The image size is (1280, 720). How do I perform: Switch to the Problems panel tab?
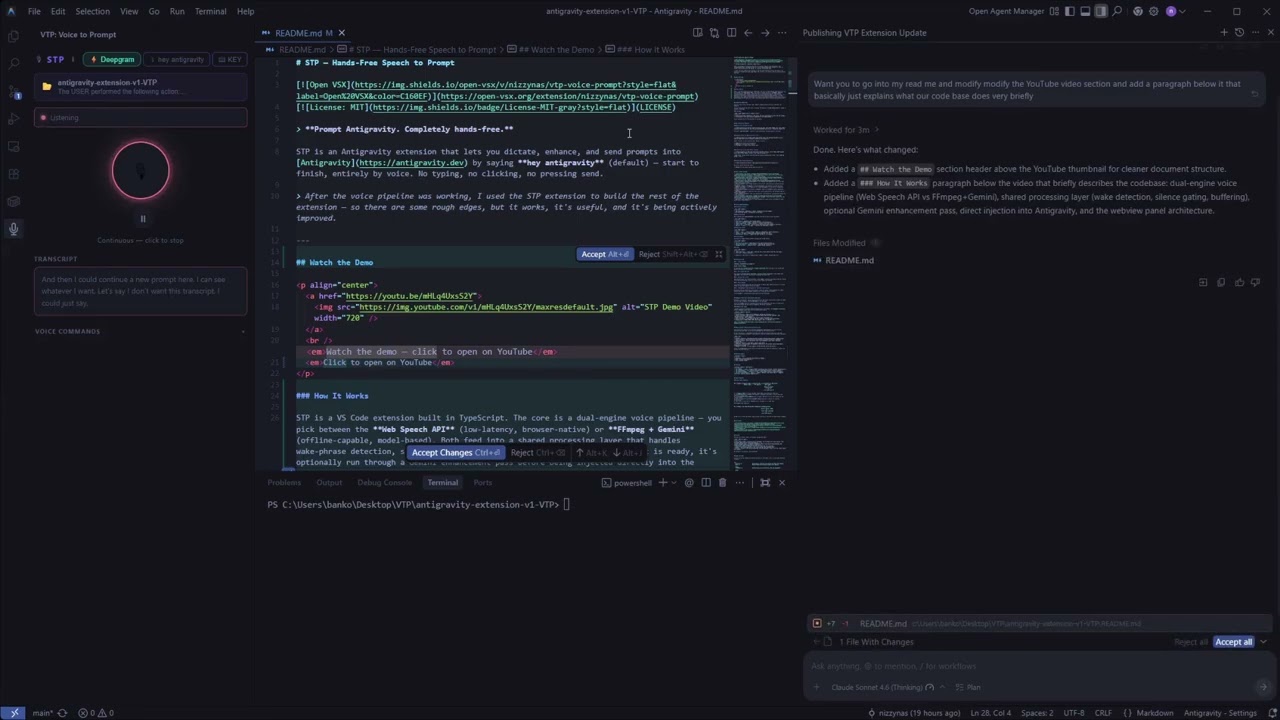click(x=284, y=483)
